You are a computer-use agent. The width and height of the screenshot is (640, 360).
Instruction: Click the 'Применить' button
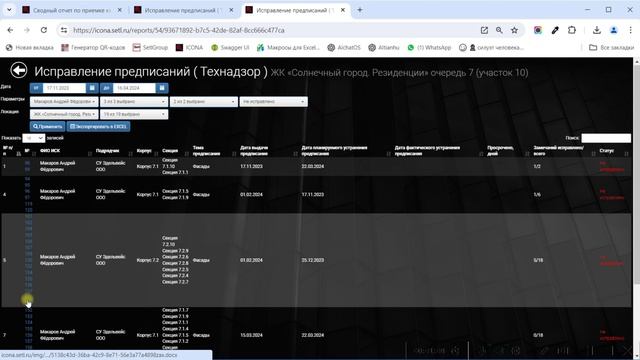pos(47,127)
